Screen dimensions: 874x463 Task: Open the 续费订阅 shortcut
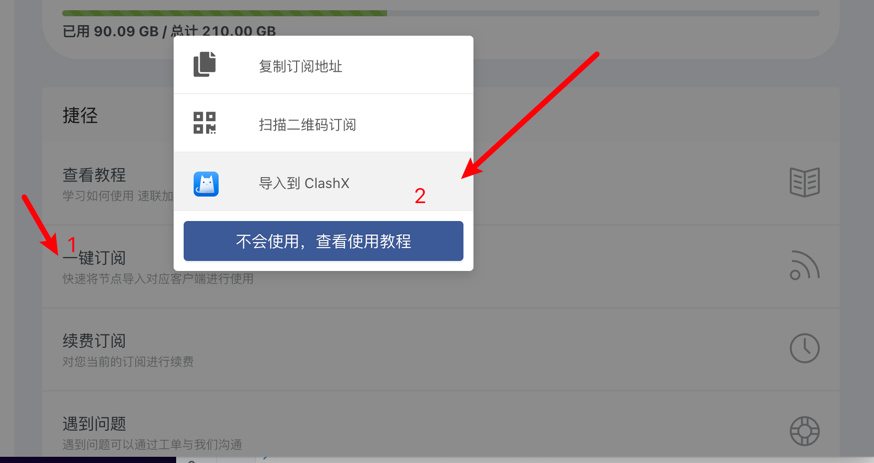pyautogui.click(x=441, y=349)
